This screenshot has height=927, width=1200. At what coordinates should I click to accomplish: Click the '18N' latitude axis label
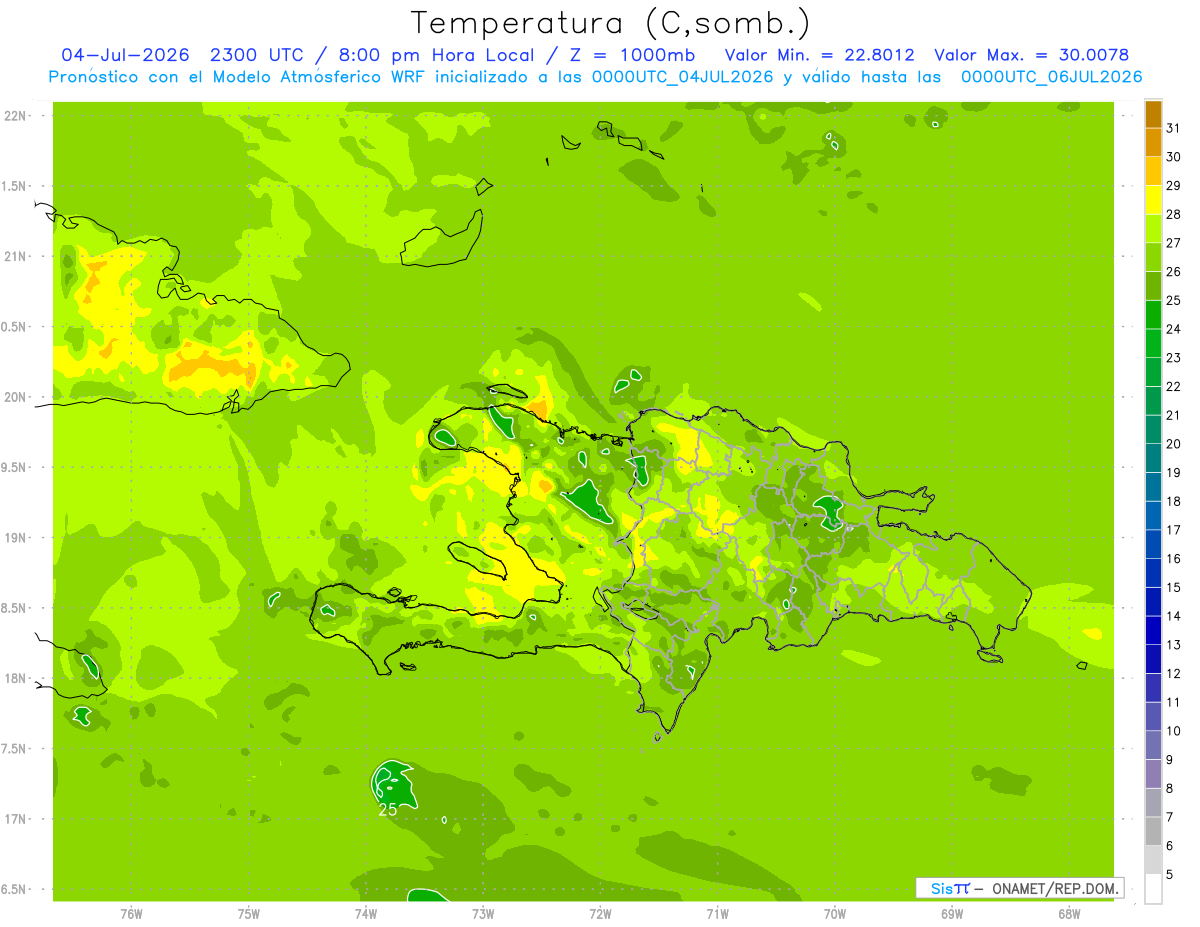click(16, 679)
